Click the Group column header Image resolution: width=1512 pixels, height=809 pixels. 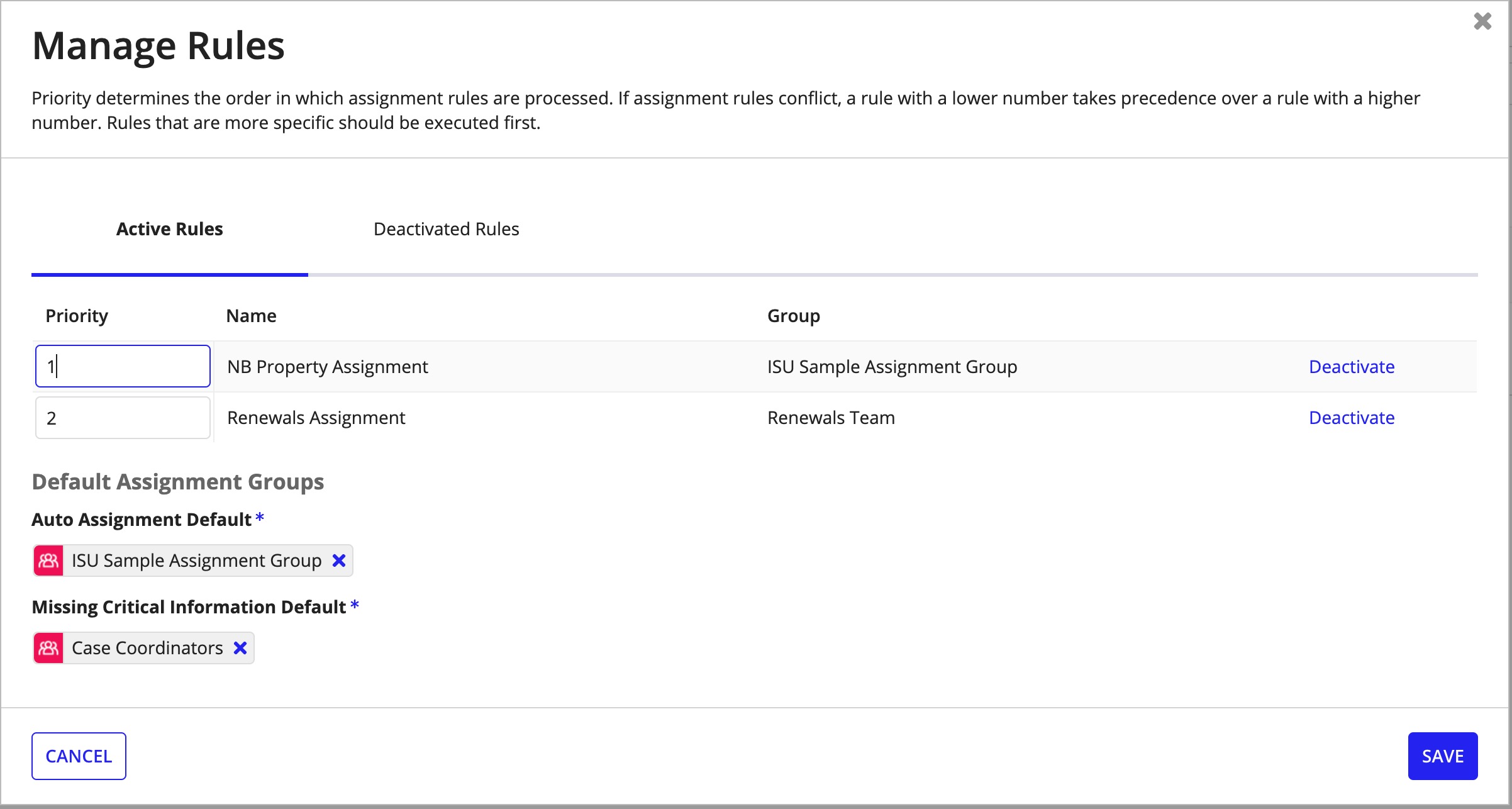pos(794,316)
